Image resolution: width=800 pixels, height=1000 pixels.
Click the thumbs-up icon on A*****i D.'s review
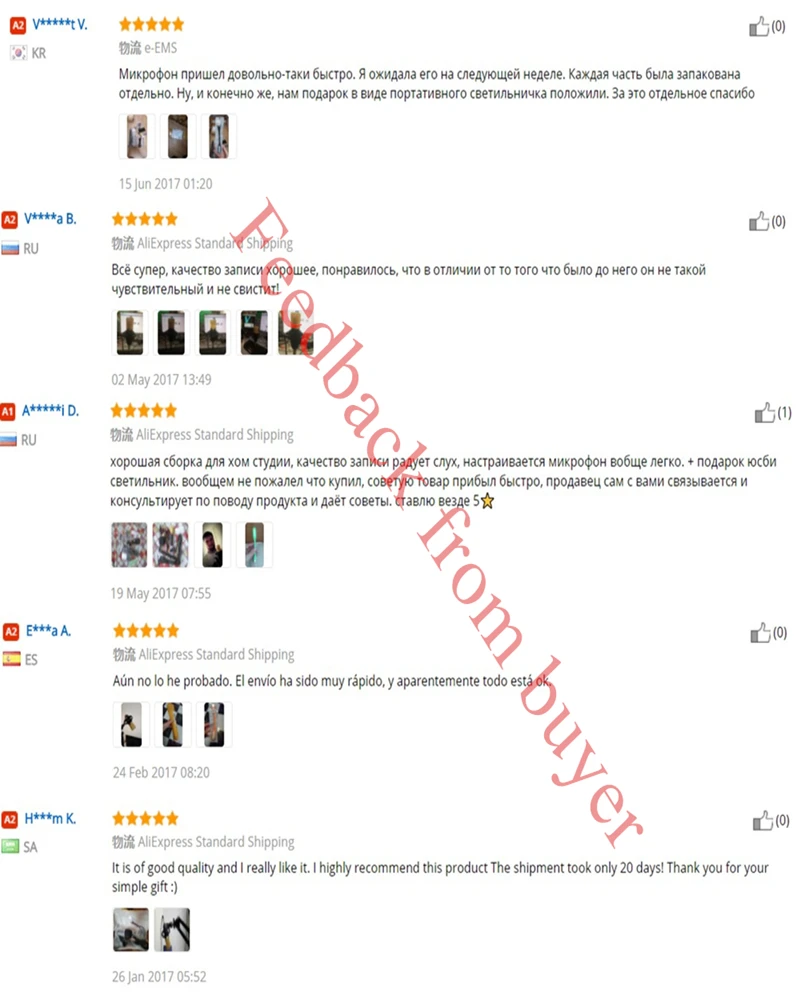coord(764,413)
